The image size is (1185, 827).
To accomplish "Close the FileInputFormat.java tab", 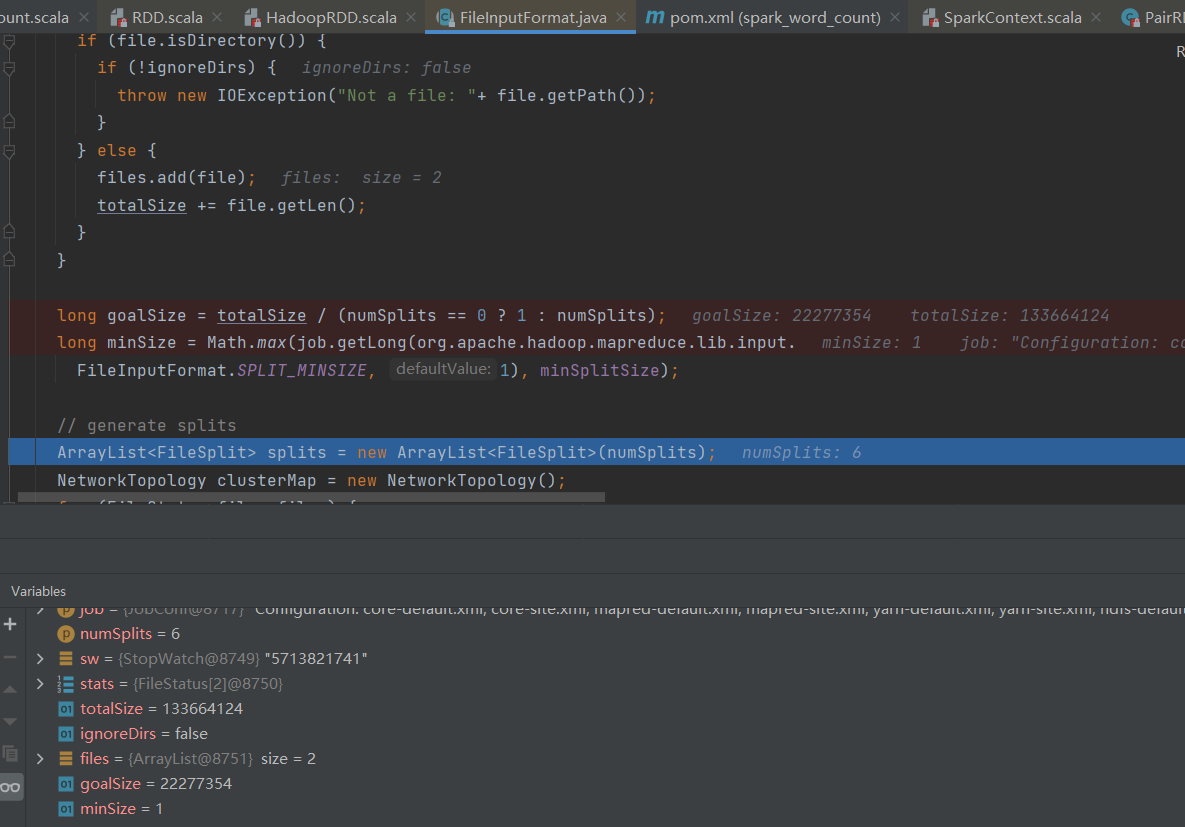I will (x=620, y=17).
